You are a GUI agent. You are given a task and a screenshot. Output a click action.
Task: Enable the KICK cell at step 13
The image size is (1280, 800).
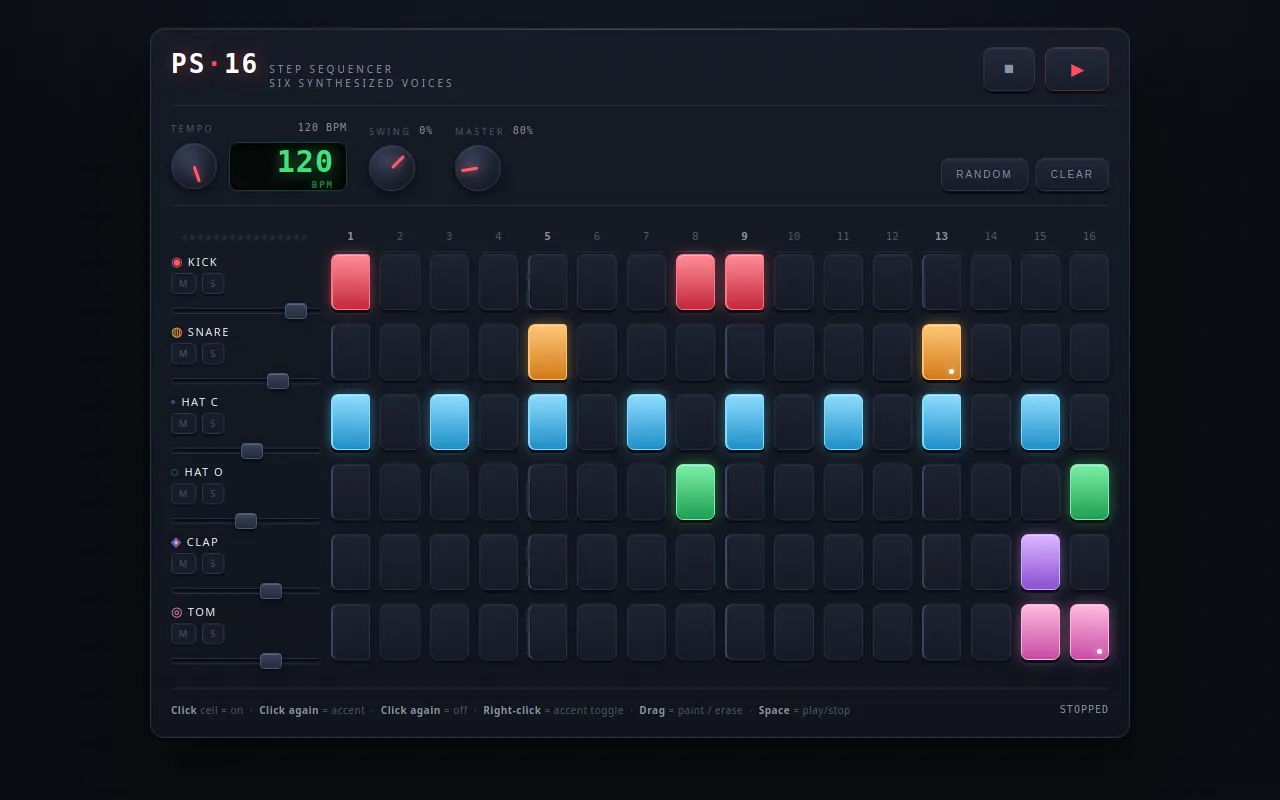point(942,282)
